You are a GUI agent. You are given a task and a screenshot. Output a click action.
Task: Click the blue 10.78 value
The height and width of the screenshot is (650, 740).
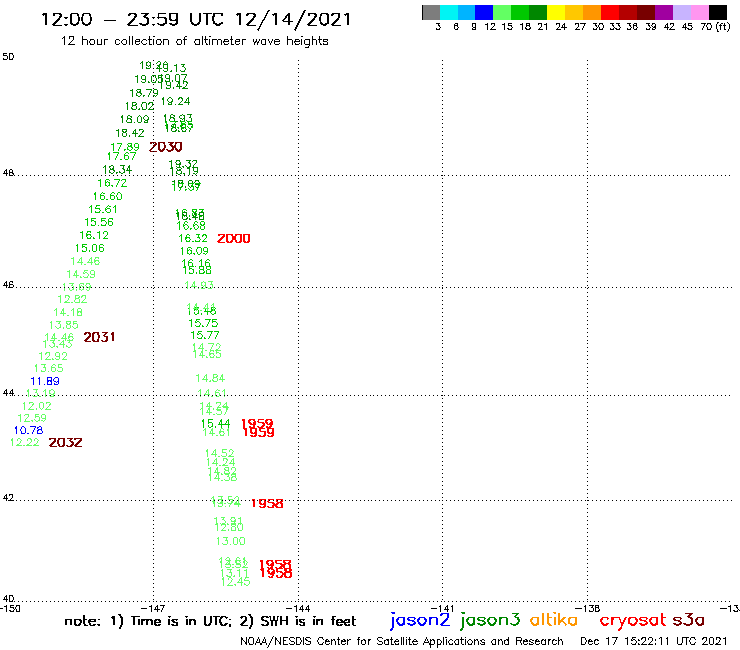coord(28,430)
